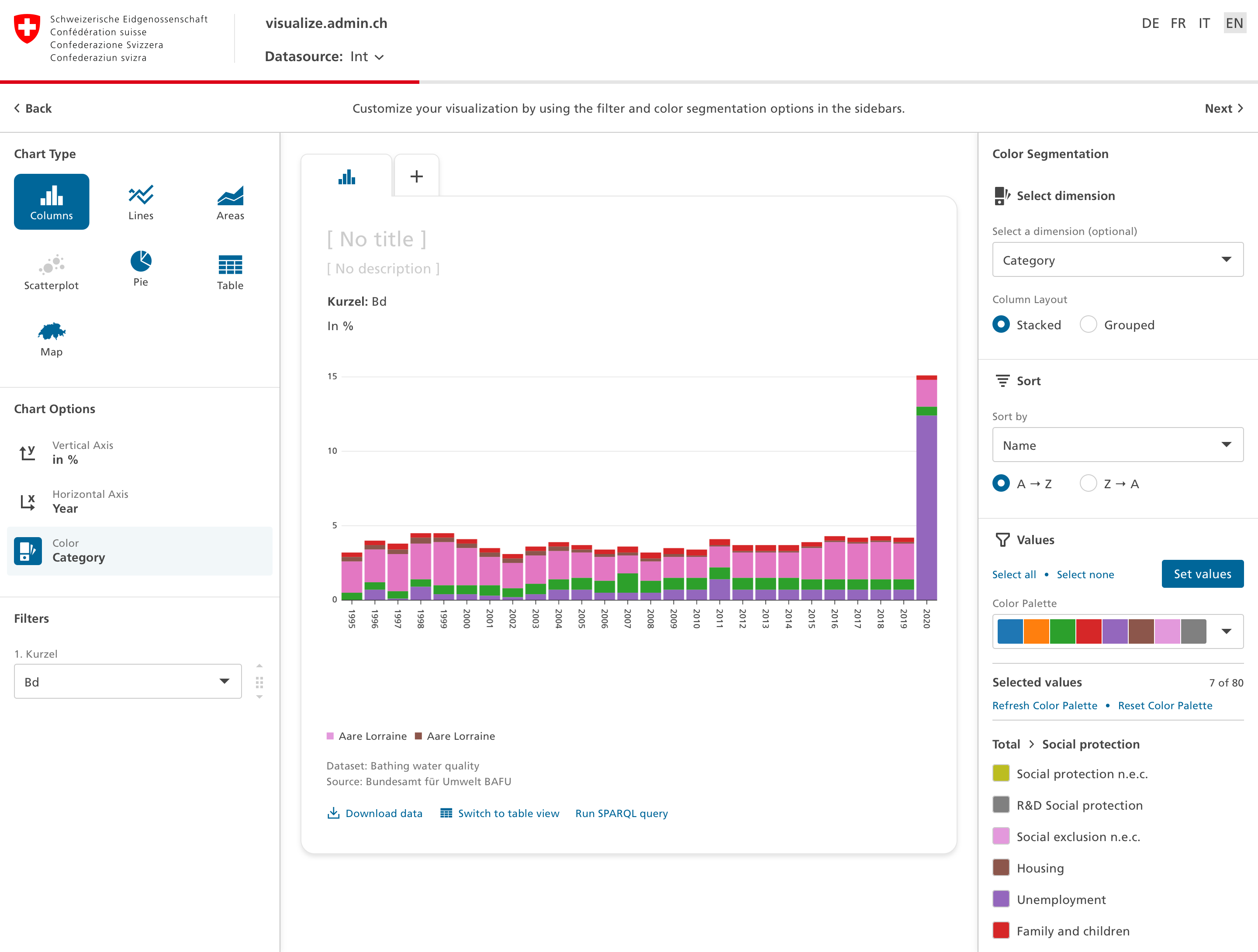This screenshot has height=952, width=1258.
Task: Open the Horizontal Axis option
Action: (x=140, y=502)
